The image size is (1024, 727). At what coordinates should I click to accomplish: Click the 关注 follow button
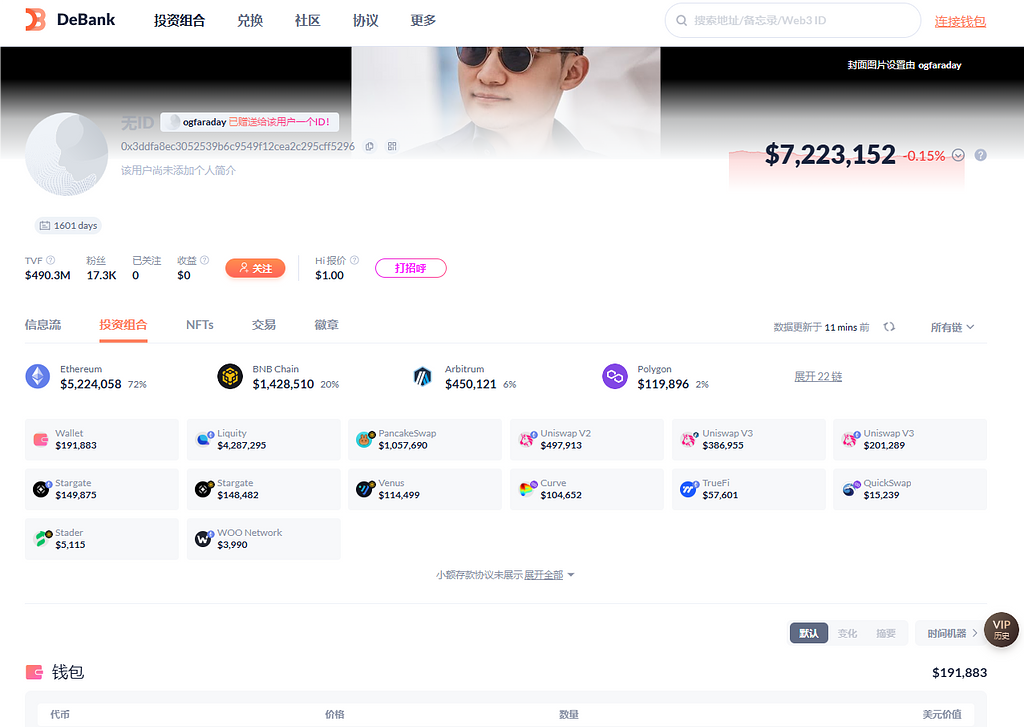[x=255, y=268]
